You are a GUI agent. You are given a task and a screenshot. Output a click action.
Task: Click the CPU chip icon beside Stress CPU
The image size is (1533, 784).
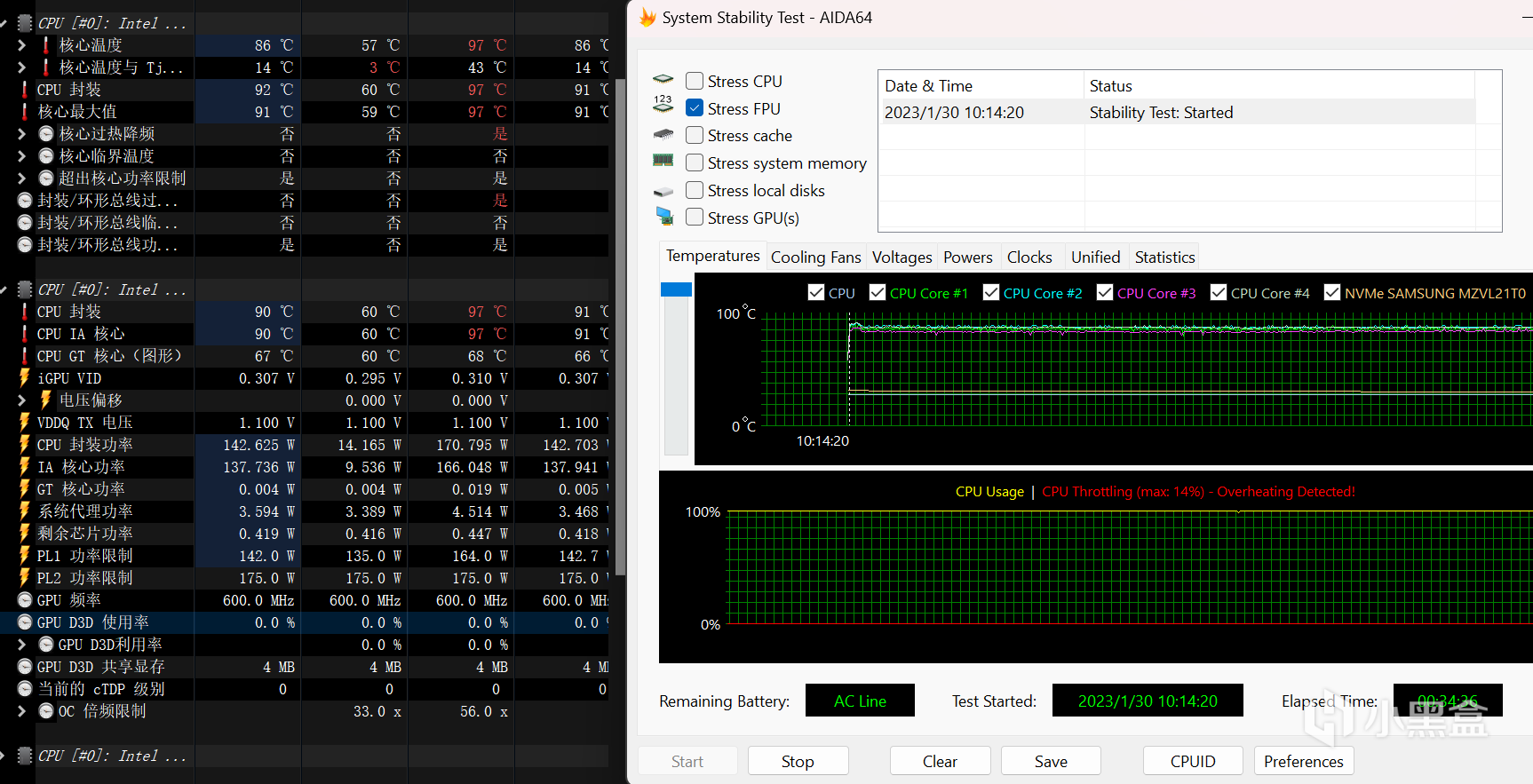663,80
